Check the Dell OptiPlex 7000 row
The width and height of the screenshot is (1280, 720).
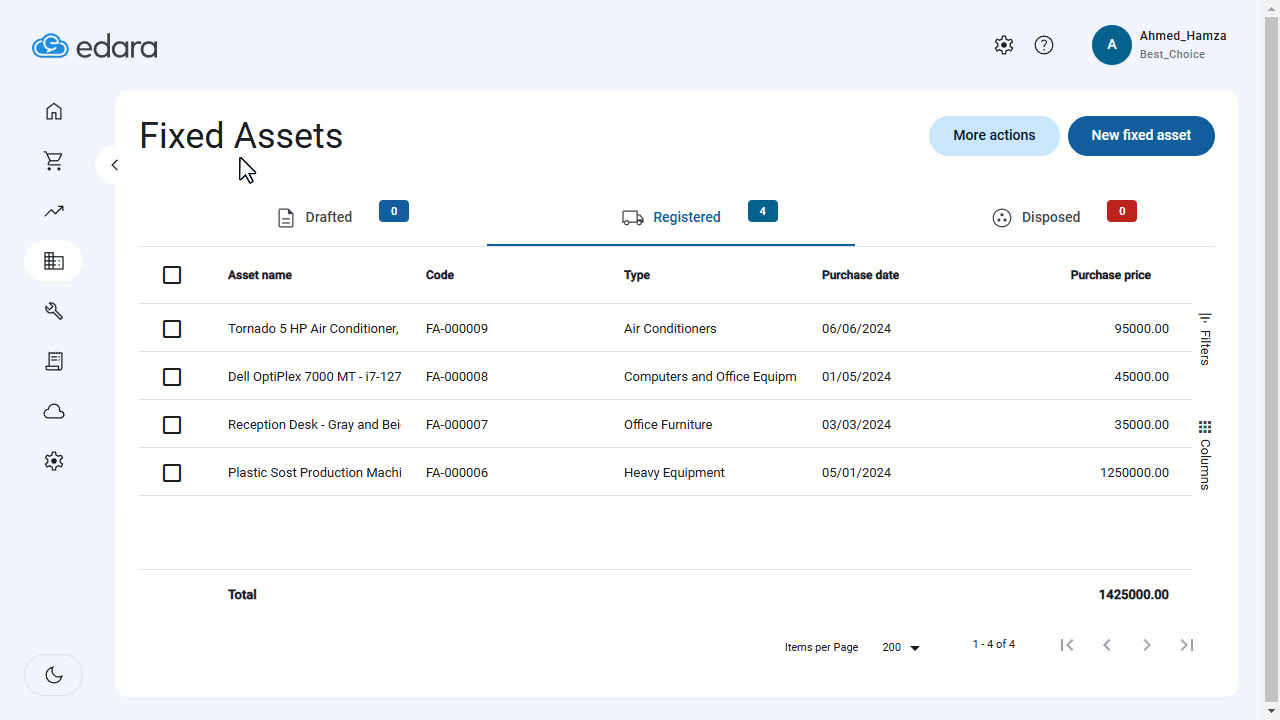pyautogui.click(x=172, y=377)
